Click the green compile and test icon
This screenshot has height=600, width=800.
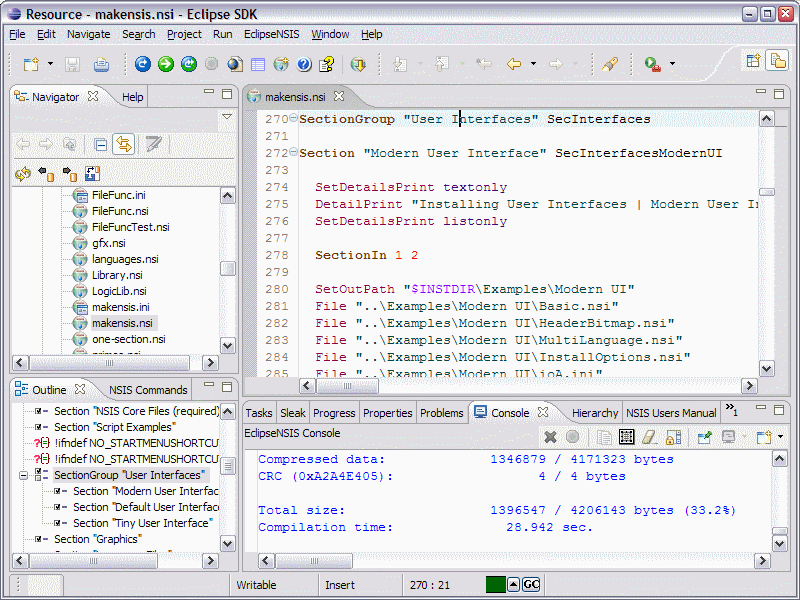click(189, 64)
